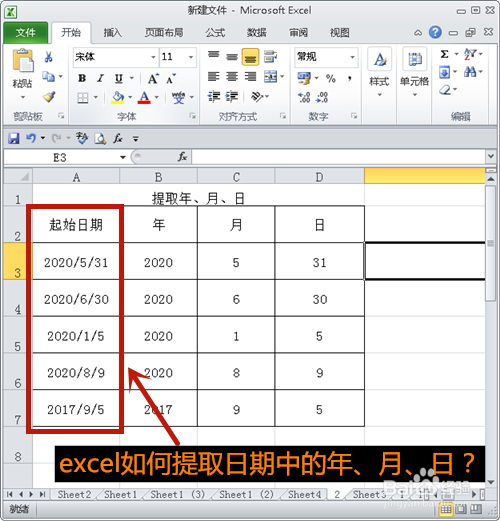Viewport: 500px width, 521px height.
Task: Open Sheet2 worksheet tab
Action: 74,494
